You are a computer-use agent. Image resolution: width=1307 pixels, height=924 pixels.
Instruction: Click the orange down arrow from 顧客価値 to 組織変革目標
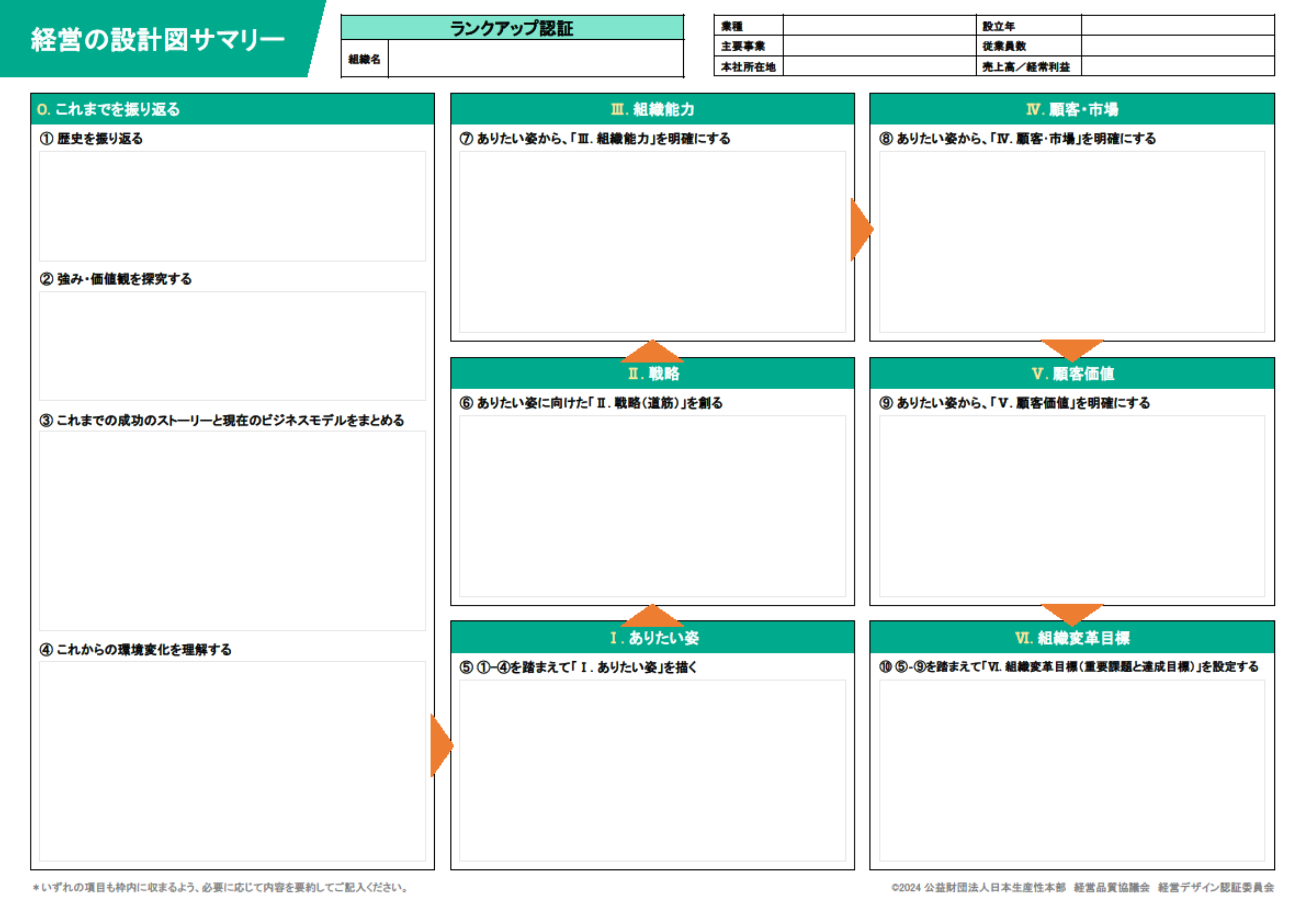click(x=1072, y=615)
